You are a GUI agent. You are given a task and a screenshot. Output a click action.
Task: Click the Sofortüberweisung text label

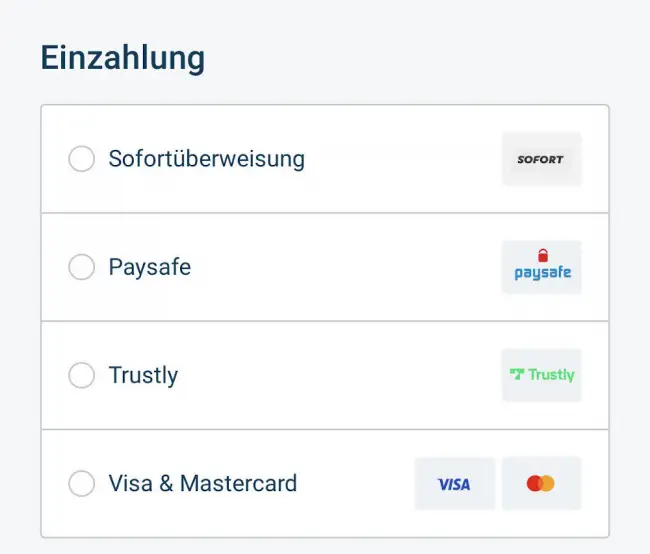[x=206, y=159]
